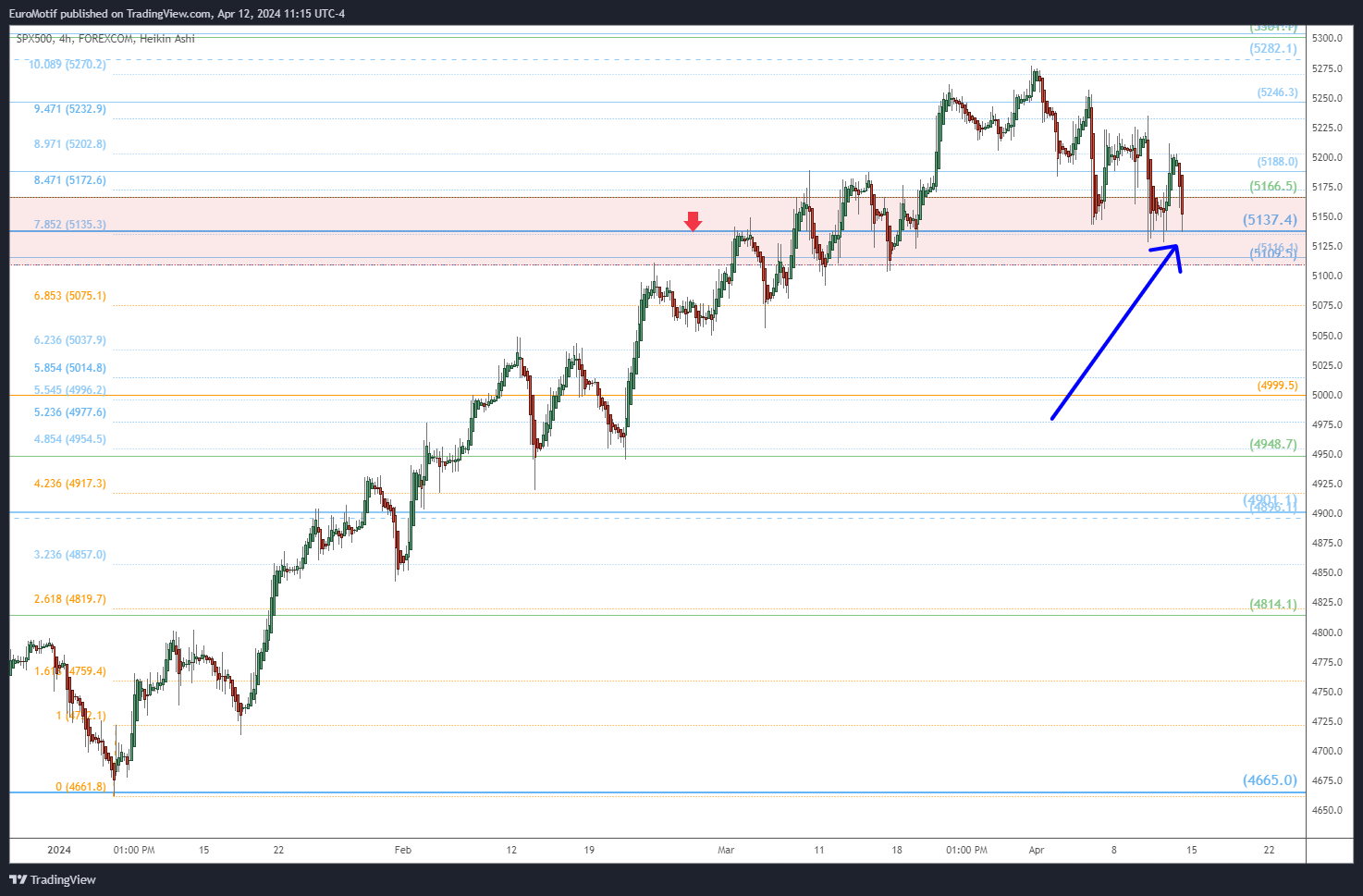Click the Fibonacci label '5.545 (4996.2)'
Viewport: 1363px width, 896px height.
pyautogui.click(x=70, y=390)
